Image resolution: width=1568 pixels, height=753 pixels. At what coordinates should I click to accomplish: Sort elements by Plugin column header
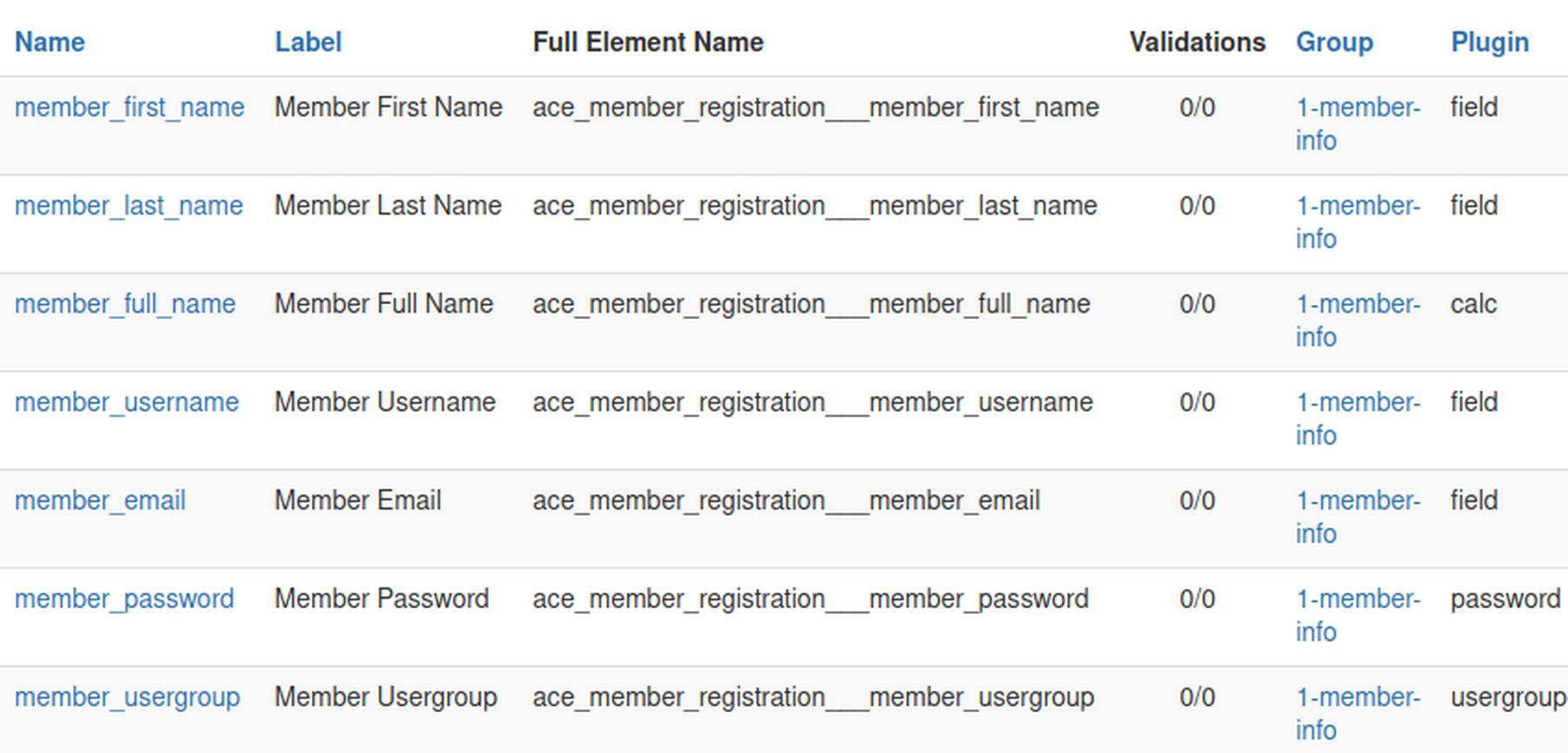(1490, 42)
